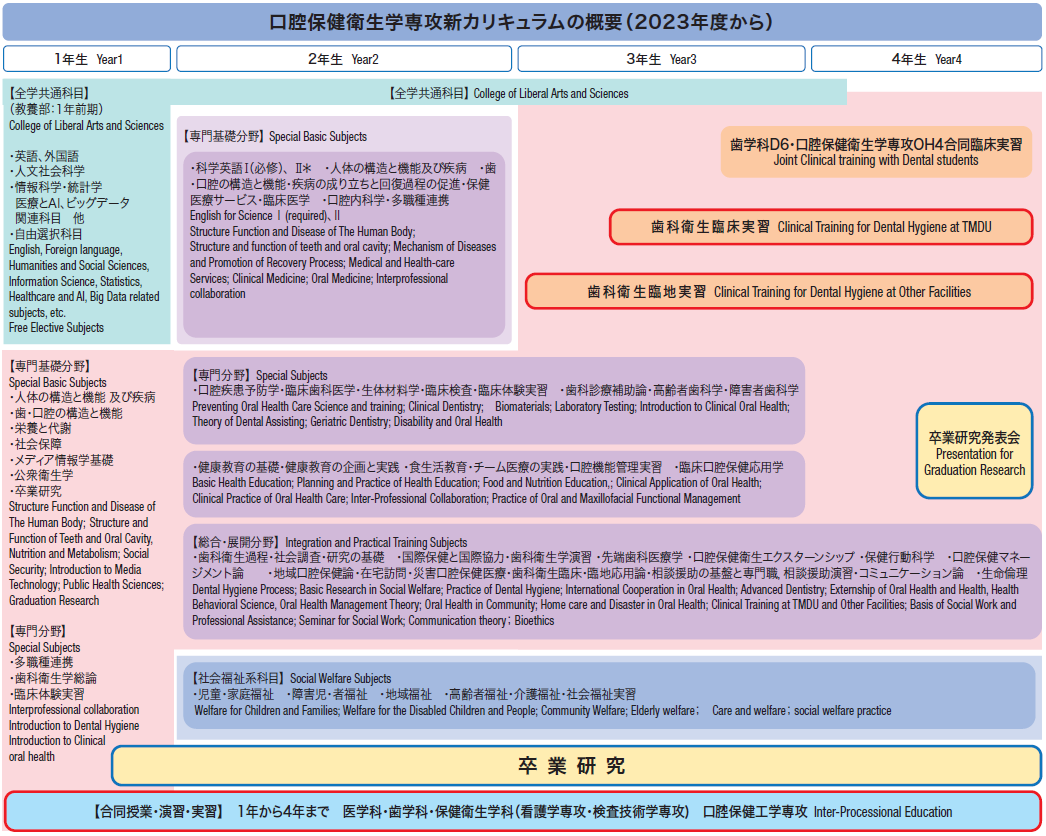
Task: Click the text (教養部：1年前期)
Action: [56, 109]
